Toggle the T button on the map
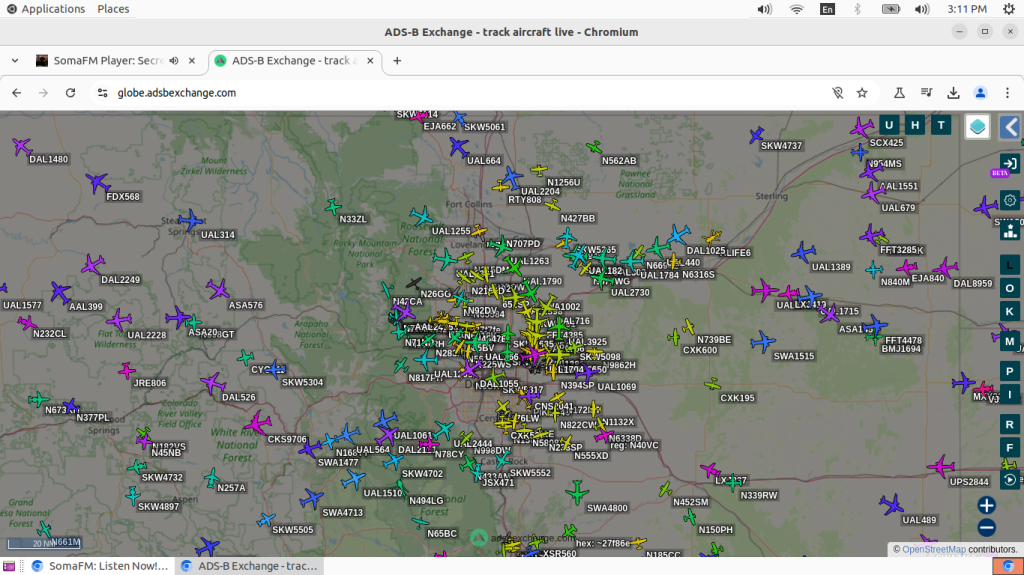This screenshot has width=1024, height=575. tap(941, 125)
